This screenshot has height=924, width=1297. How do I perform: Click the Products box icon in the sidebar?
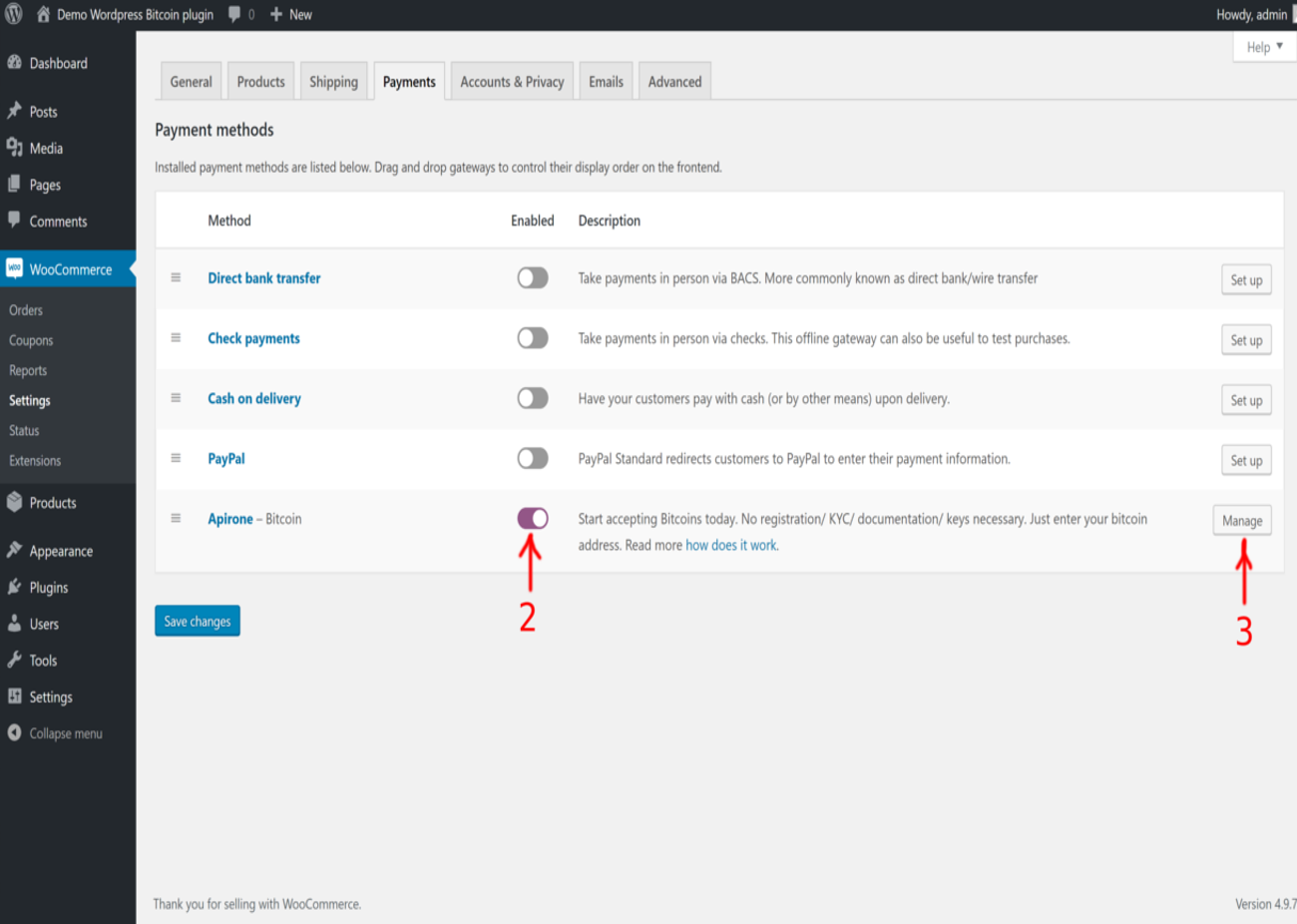(x=14, y=502)
